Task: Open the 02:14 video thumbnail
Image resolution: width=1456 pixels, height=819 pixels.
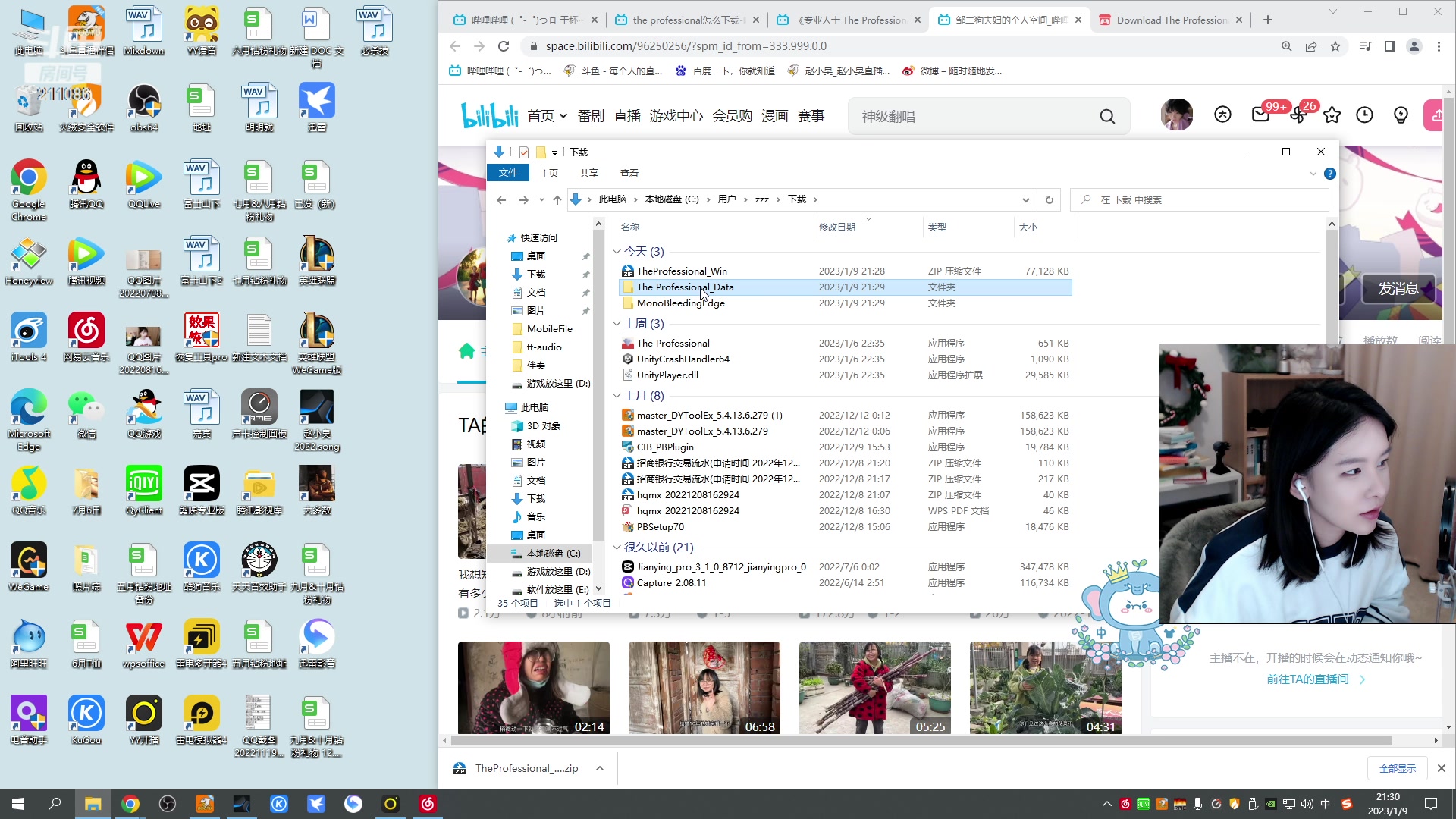Action: tap(534, 688)
